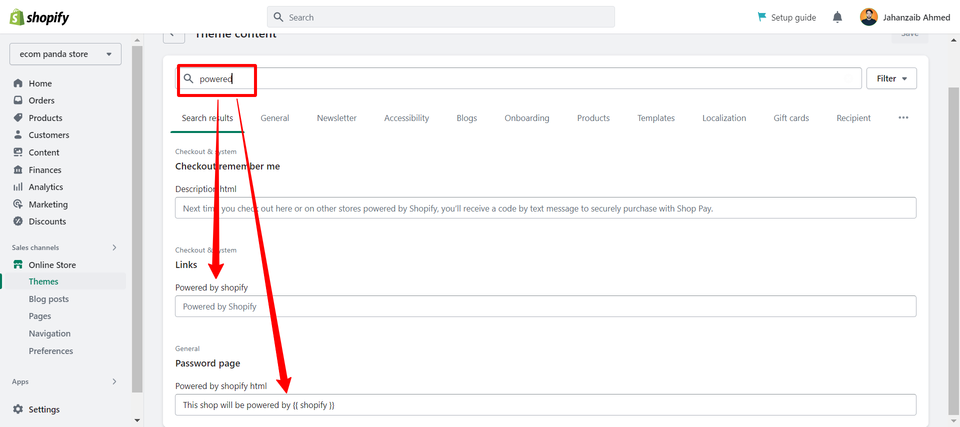
Task: Expand the Sales channels section
Action: (114, 248)
